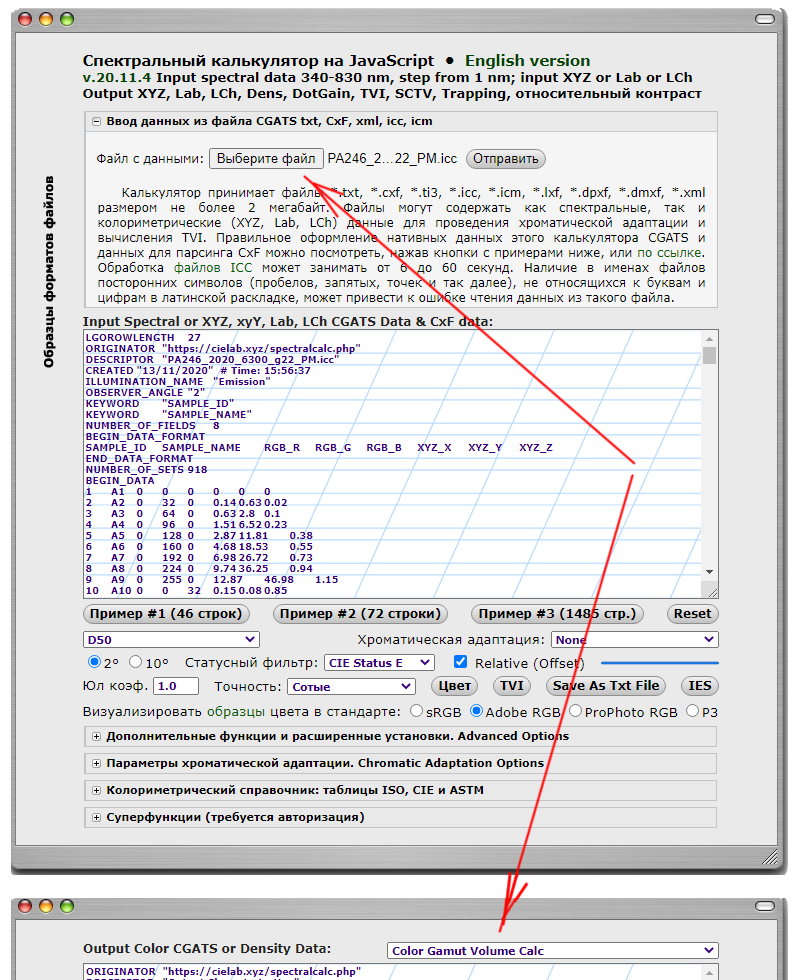The width and height of the screenshot is (796, 980).
Task: Choose the ProPhoto RGB radio option
Action: [x=575, y=711]
